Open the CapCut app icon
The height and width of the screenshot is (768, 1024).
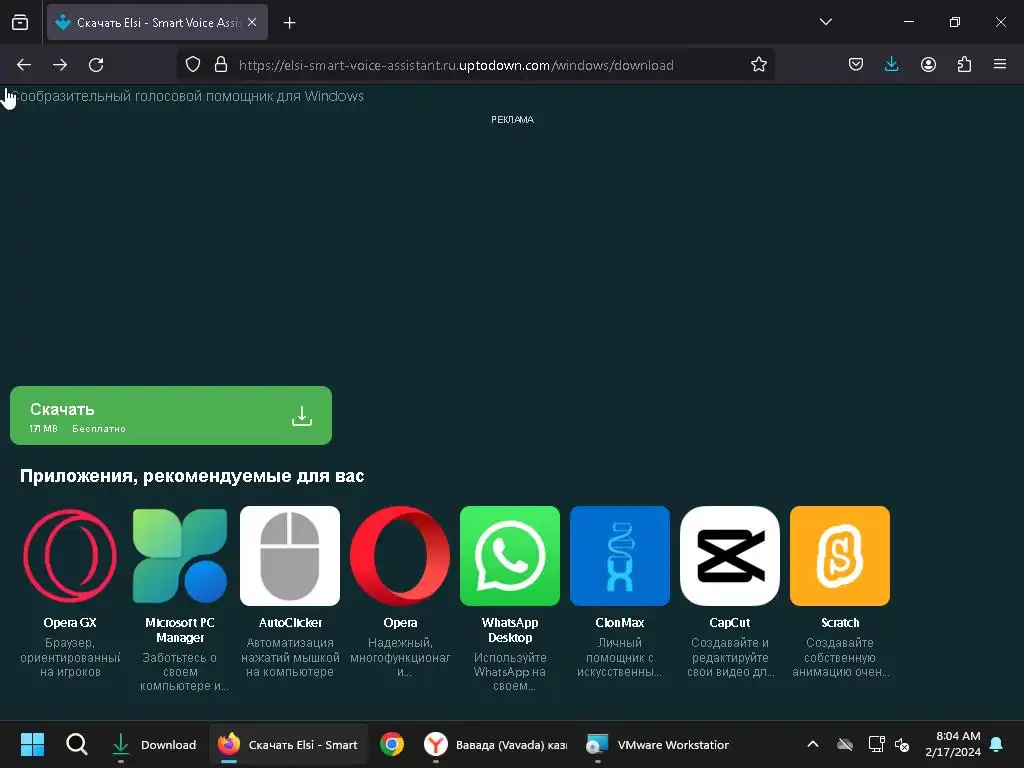(x=730, y=556)
